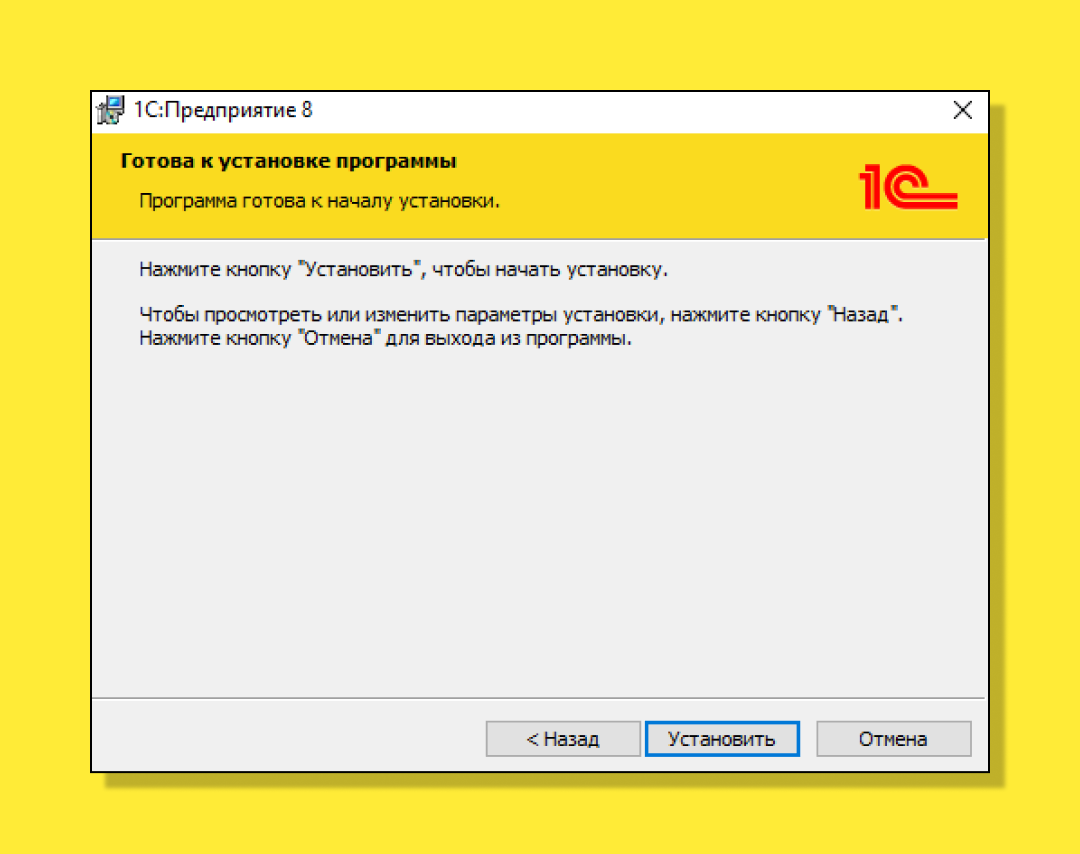This screenshot has height=854, width=1080.
Task: Click the line about Отмена для выхода
Action: point(385,338)
